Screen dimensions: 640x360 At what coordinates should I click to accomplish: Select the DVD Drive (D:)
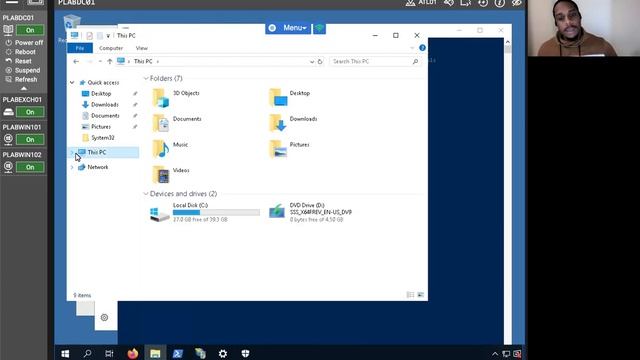310,212
